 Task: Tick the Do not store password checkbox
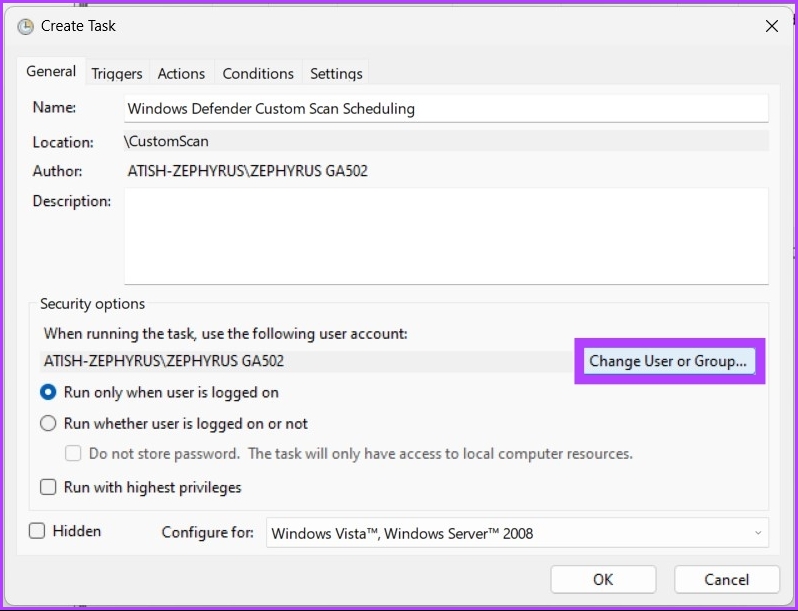[73, 453]
